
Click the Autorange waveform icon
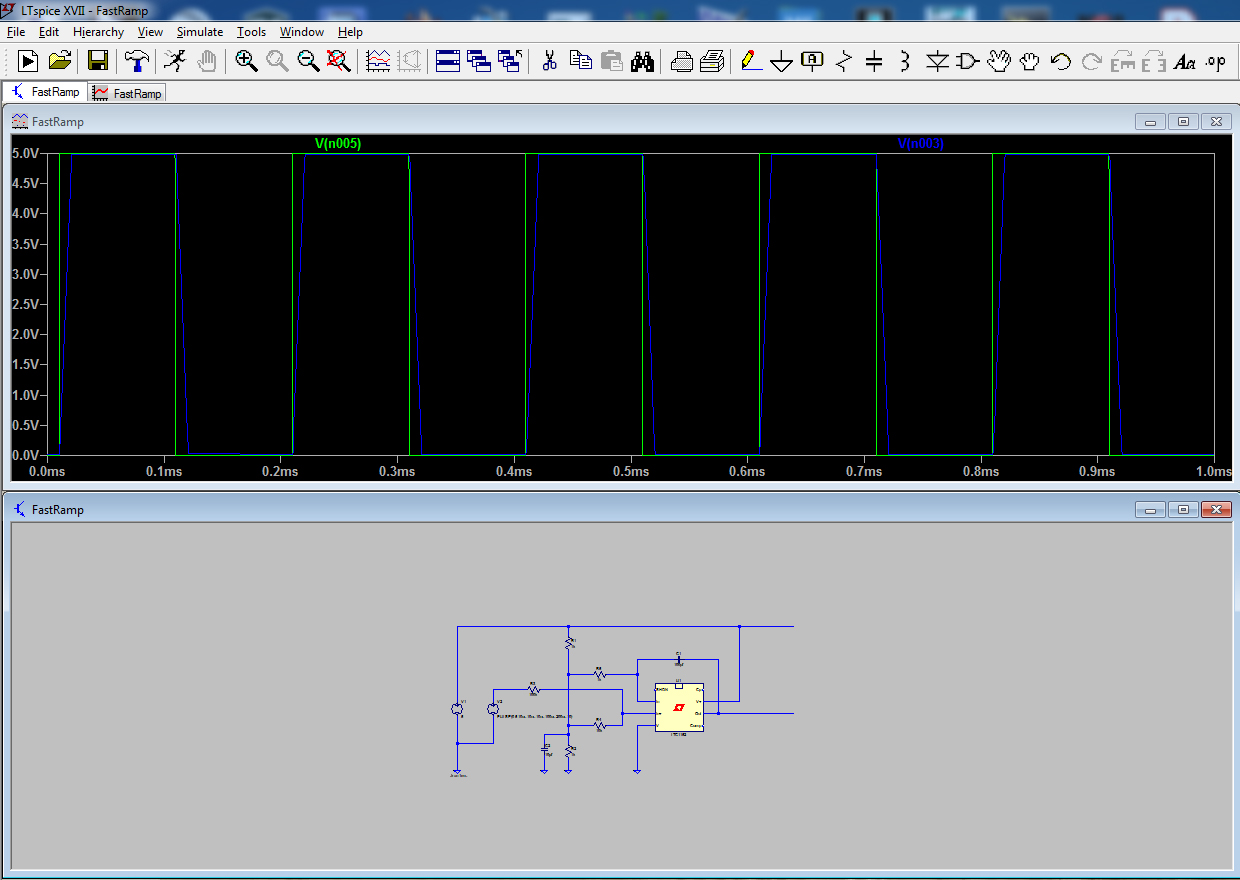point(378,61)
